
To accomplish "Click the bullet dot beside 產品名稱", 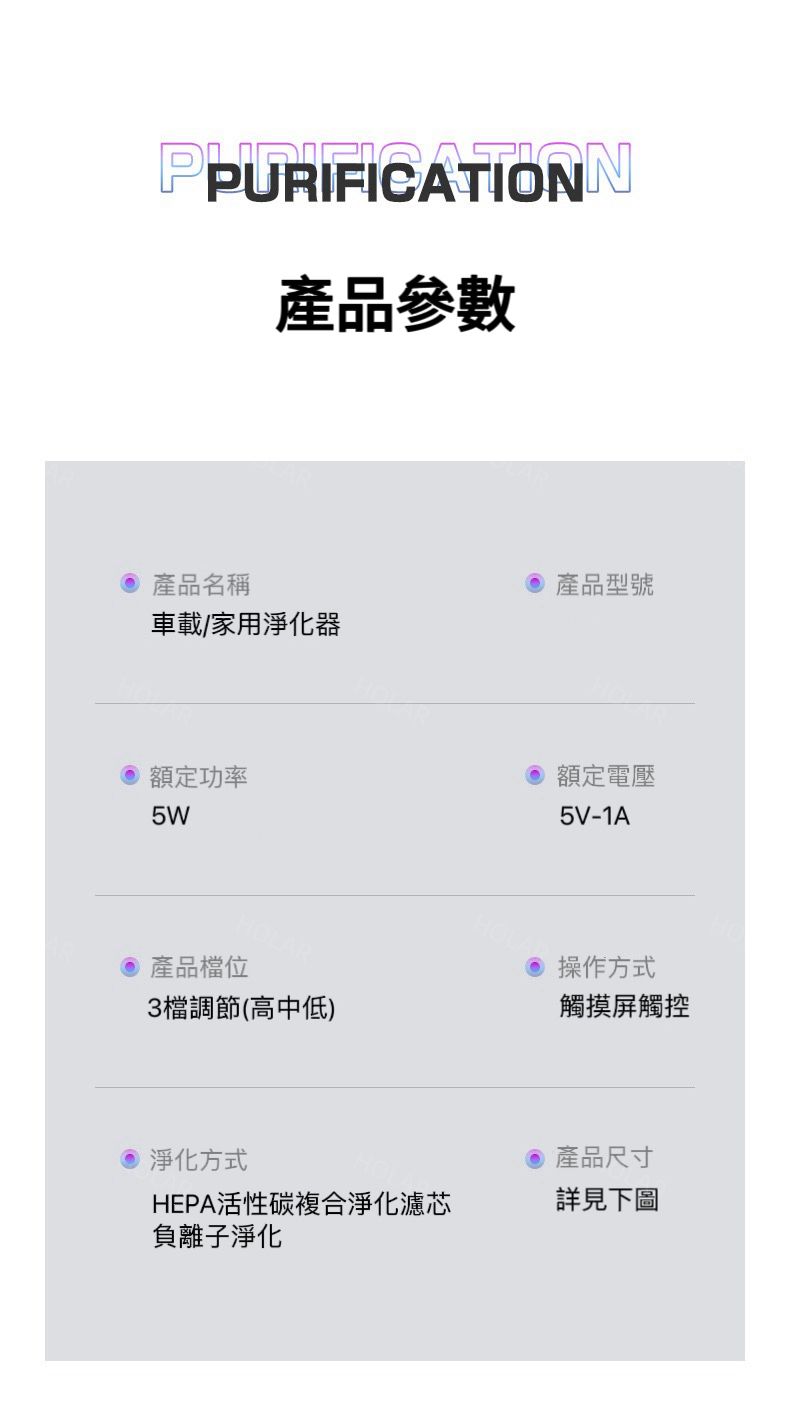I will [129, 583].
